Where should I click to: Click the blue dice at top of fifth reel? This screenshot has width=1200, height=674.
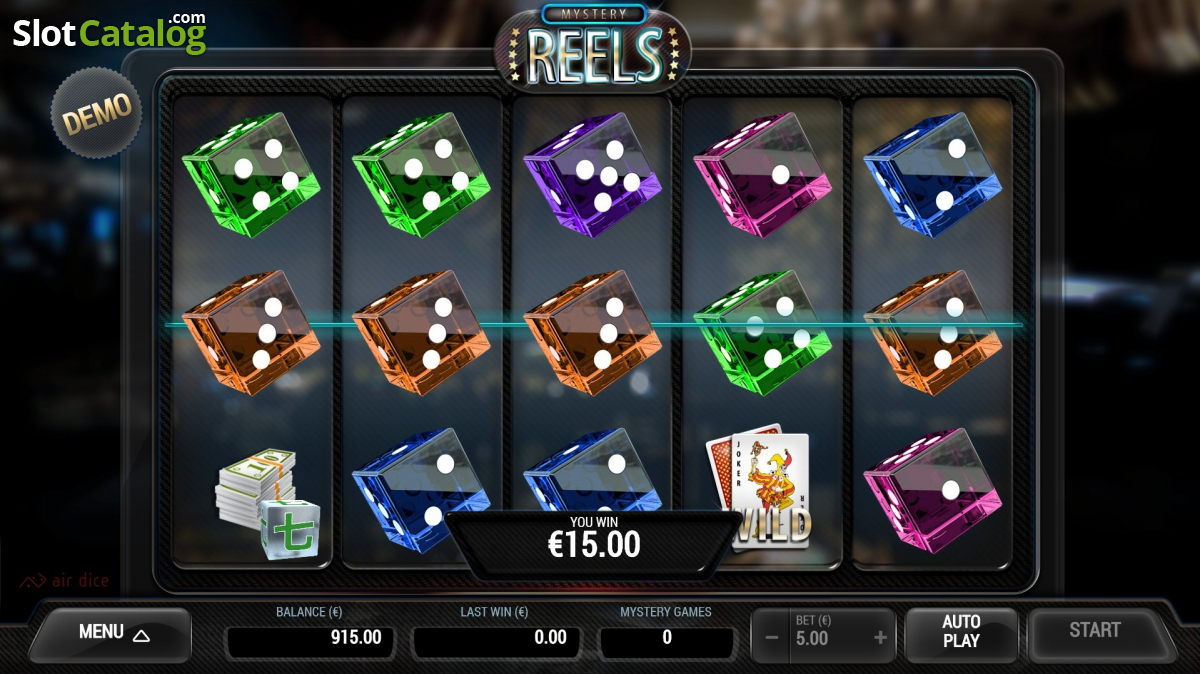pyautogui.click(x=932, y=175)
